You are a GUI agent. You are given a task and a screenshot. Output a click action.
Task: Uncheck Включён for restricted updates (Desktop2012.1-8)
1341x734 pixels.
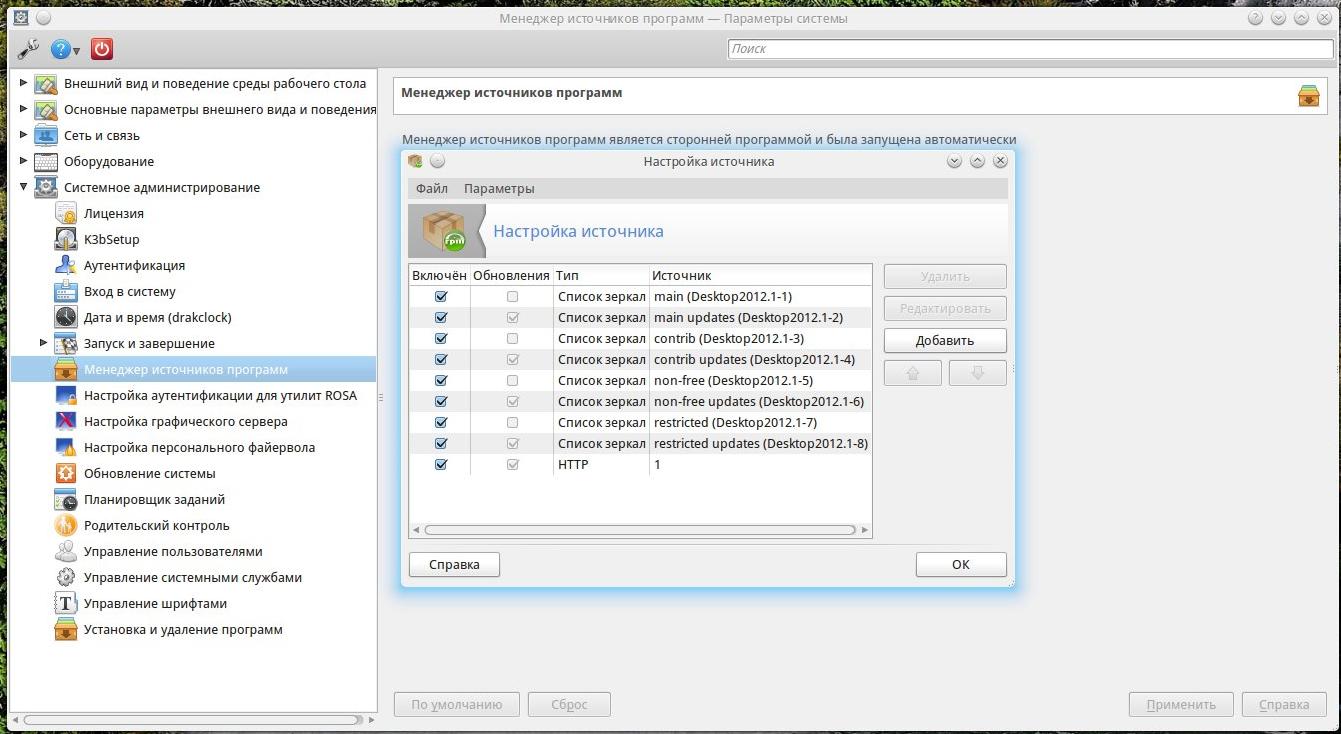(x=441, y=444)
